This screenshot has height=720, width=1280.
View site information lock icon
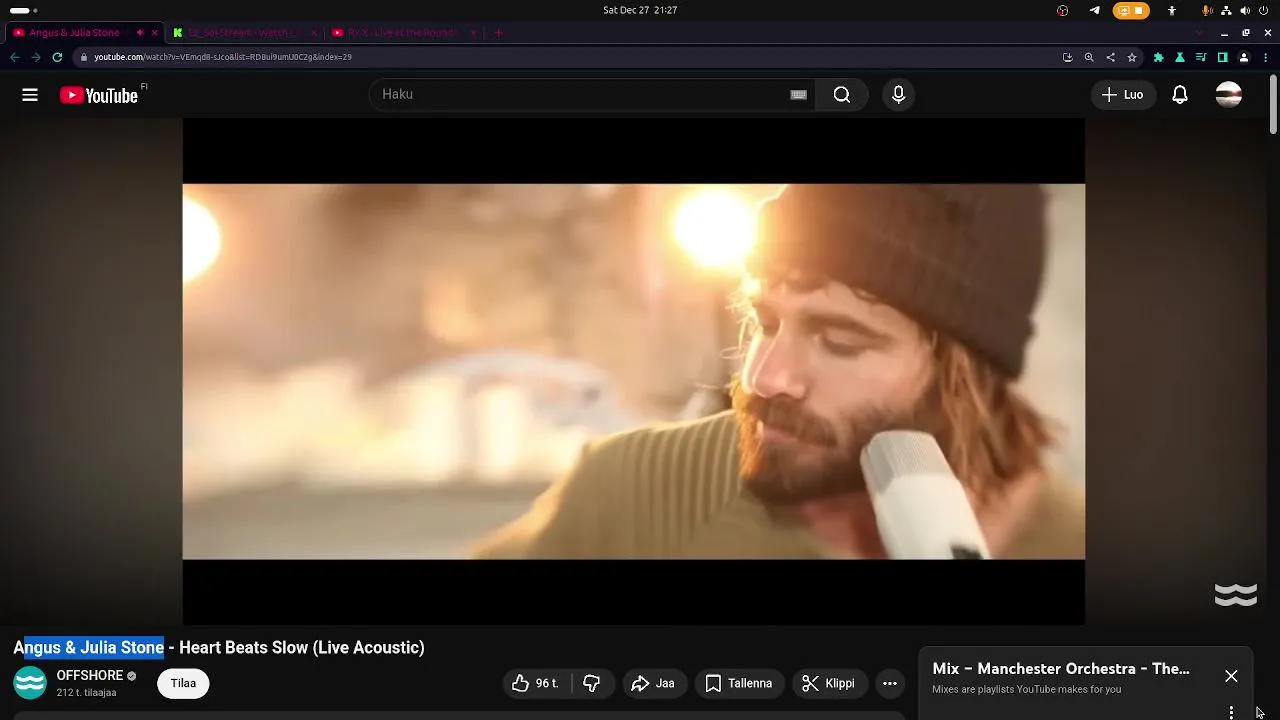coord(84,57)
